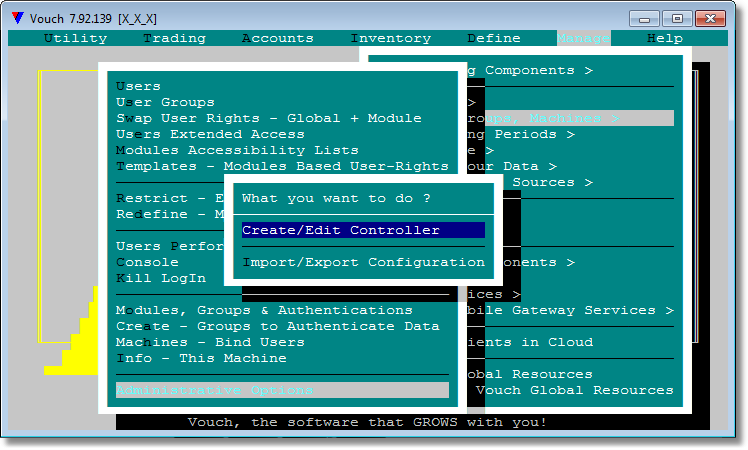The image size is (748, 450).
Task: Open Info – This Machine
Action: (x=201, y=358)
